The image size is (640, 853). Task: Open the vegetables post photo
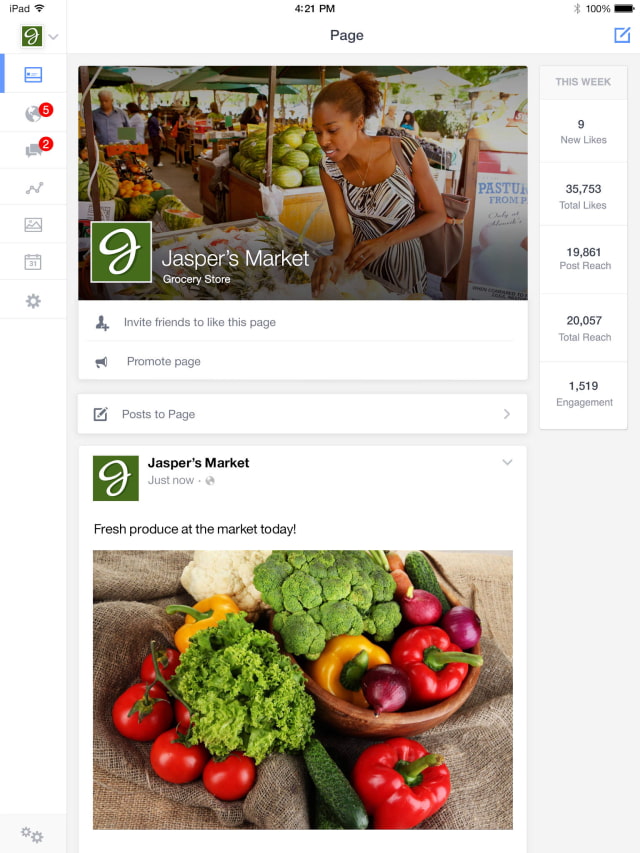pyautogui.click(x=303, y=690)
